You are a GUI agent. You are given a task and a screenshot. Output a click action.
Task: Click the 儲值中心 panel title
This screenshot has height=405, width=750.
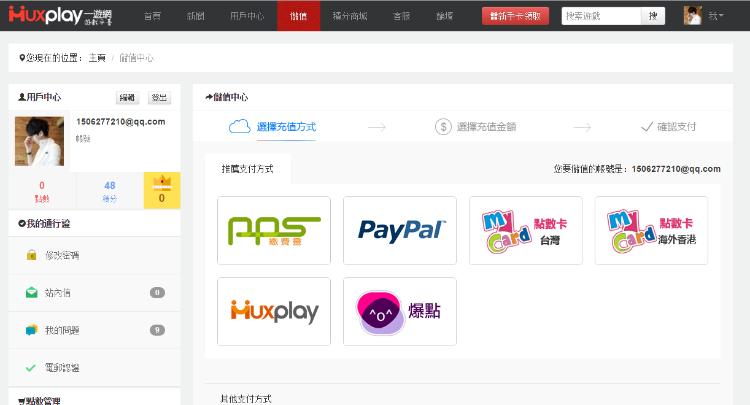231,97
